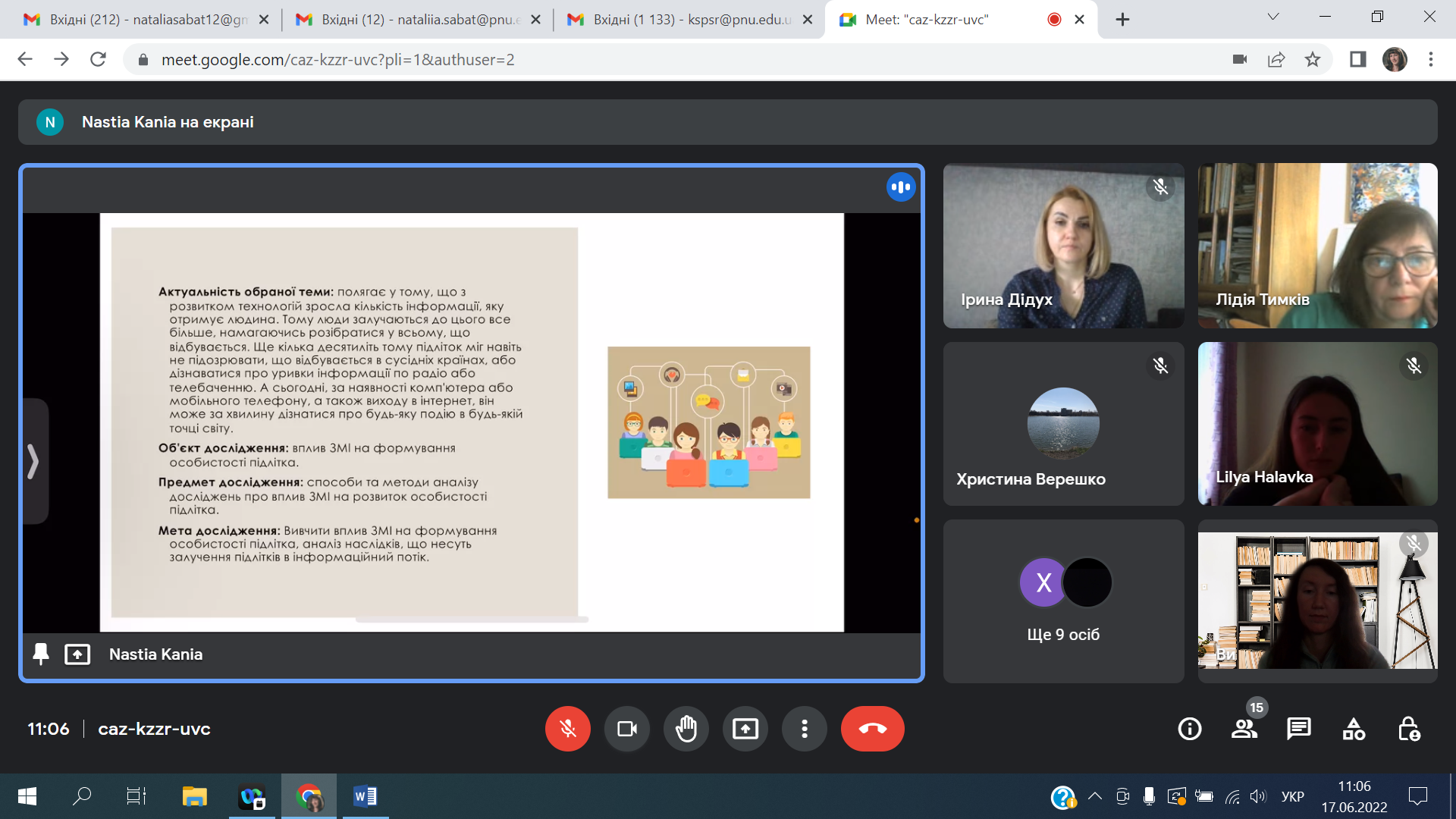
Task: Click the present screen button
Action: tap(745, 729)
